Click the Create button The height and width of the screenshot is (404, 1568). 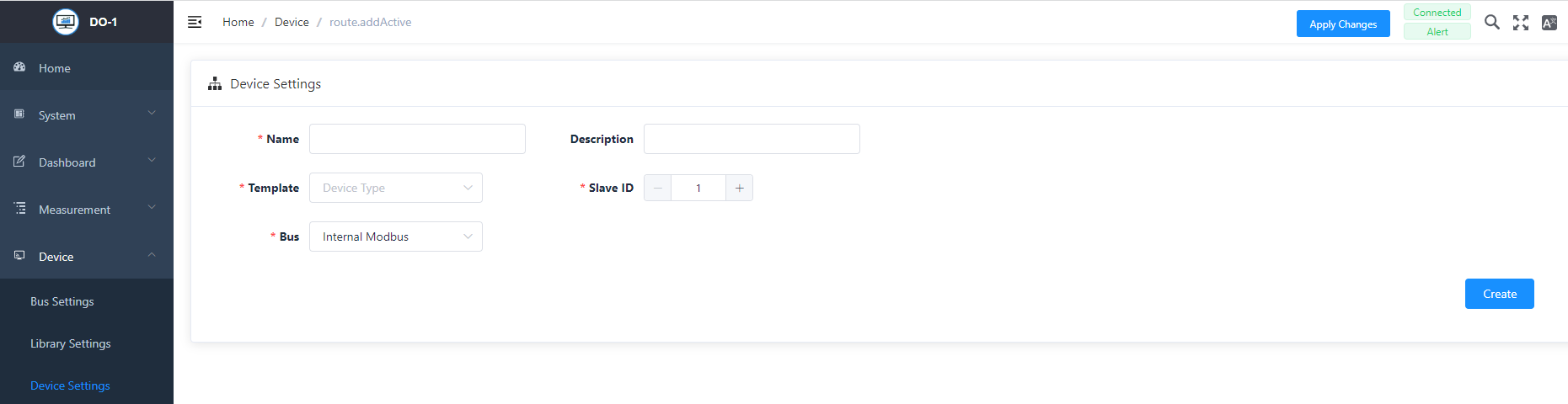(1499, 294)
